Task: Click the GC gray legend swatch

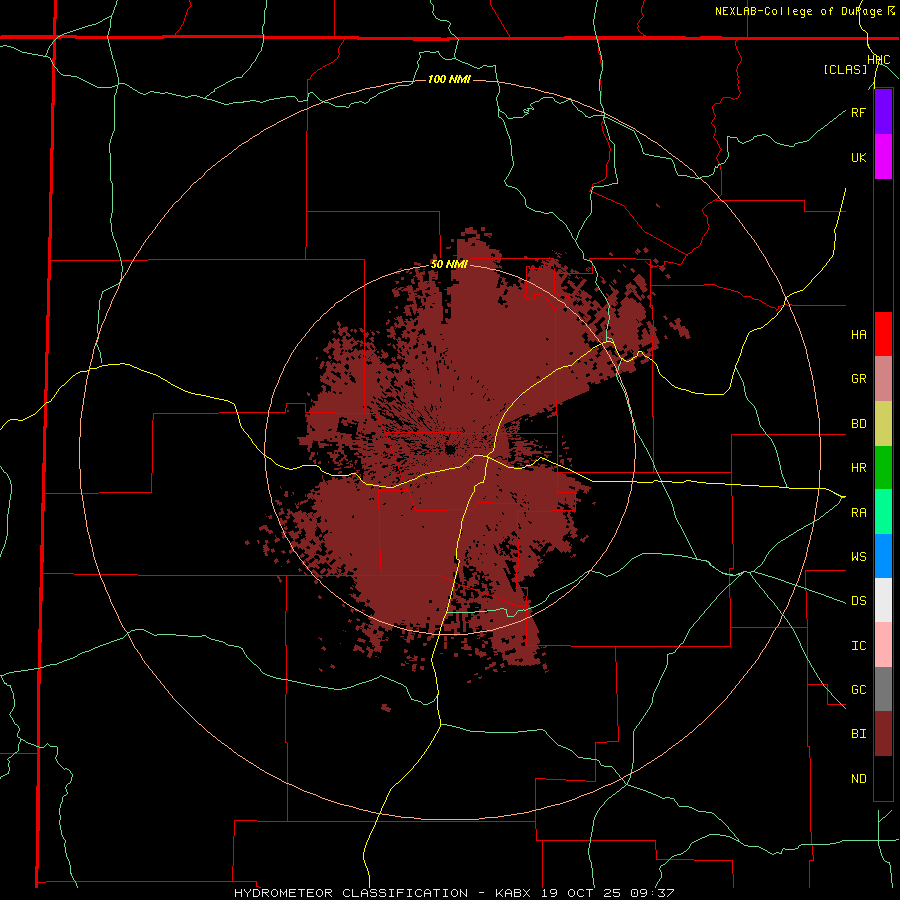Action: [883, 689]
